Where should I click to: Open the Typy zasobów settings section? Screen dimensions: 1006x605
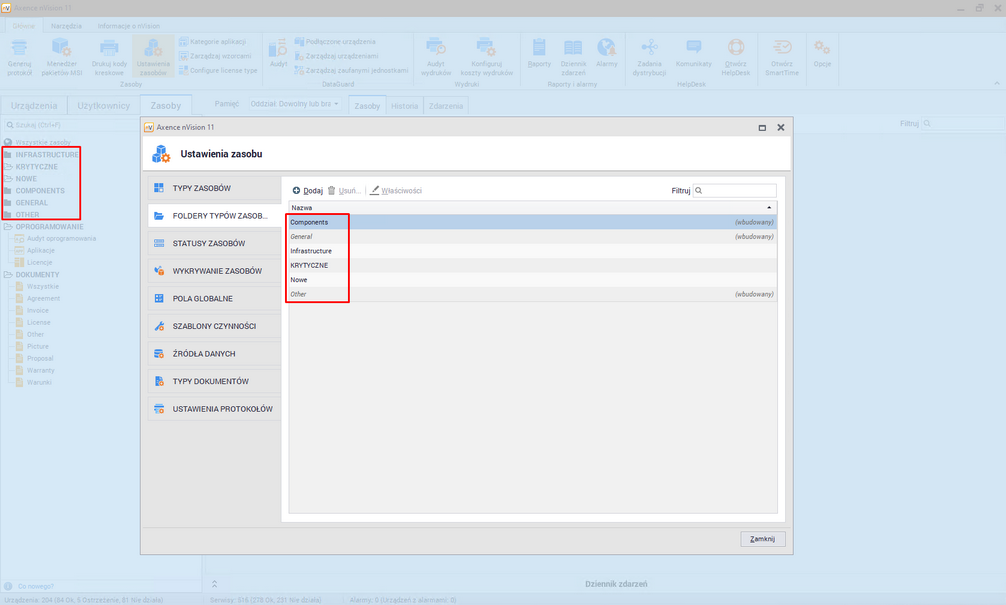point(202,188)
